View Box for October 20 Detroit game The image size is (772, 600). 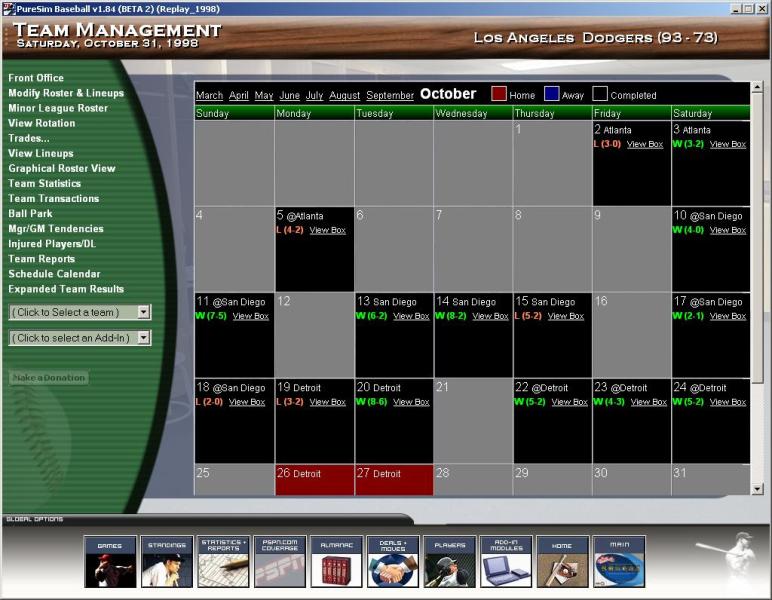pos(411,402)
